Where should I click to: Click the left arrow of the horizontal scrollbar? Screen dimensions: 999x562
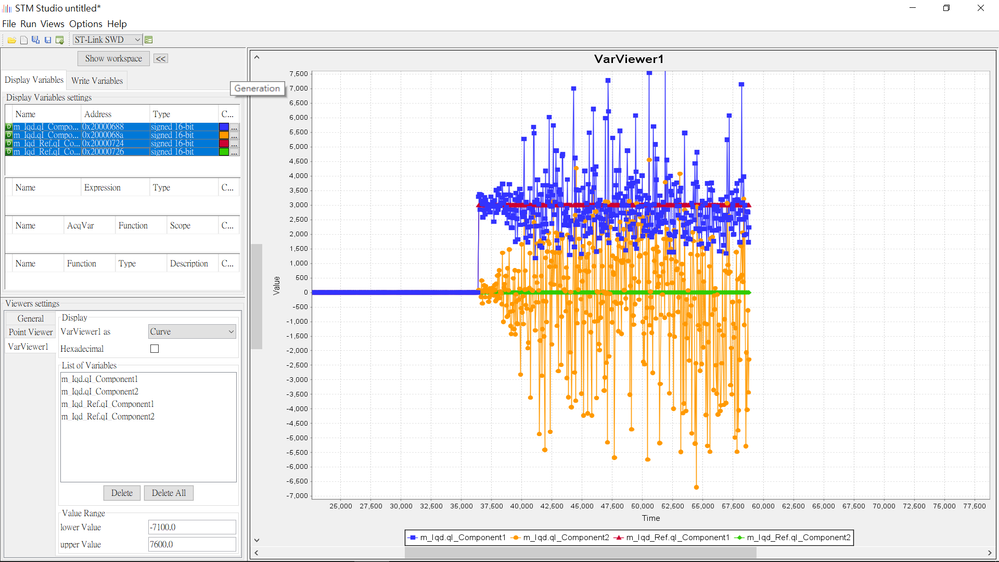point(257,552)
